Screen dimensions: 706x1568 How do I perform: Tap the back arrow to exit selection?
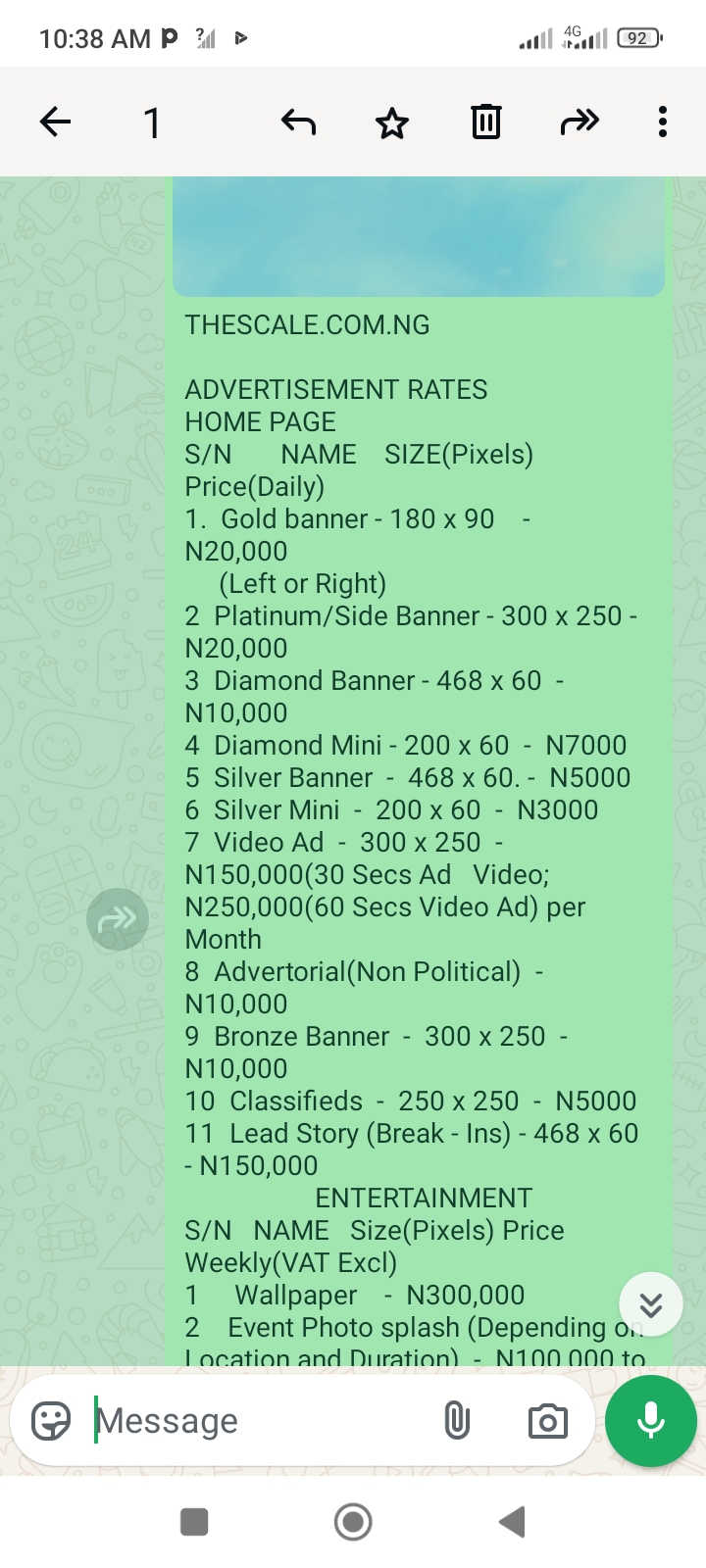point(56,122)
